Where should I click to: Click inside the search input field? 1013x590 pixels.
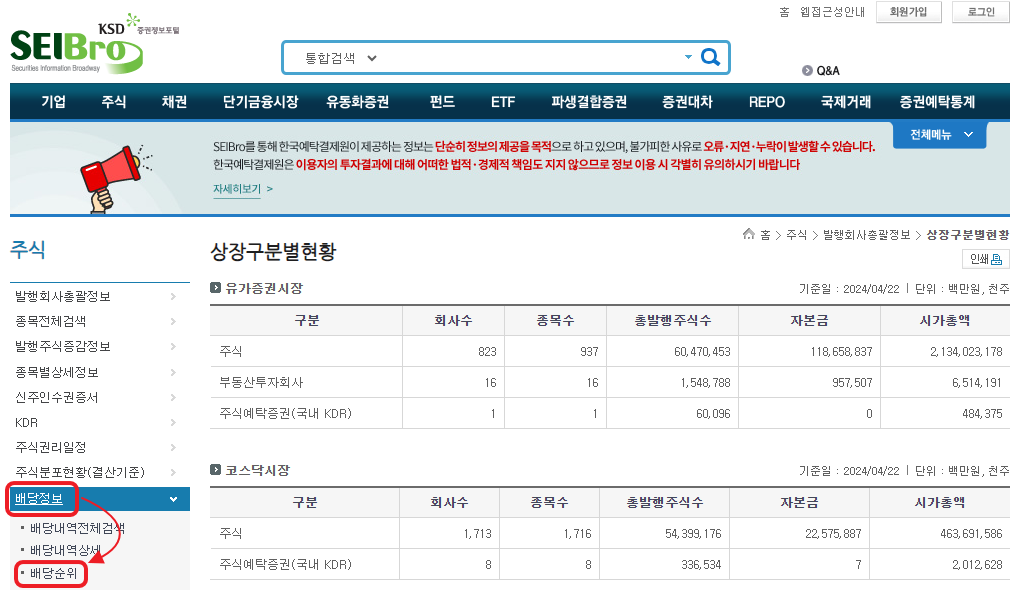tap(530, 58)
